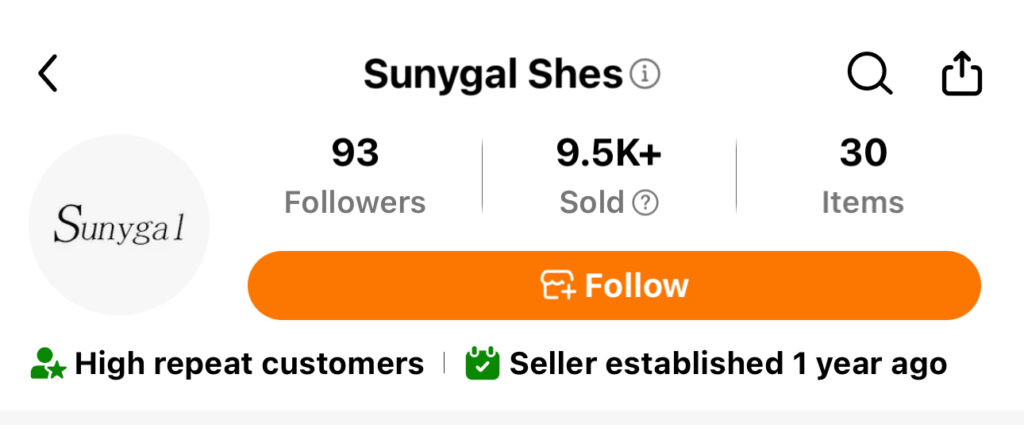Tap the Followers label
This screenshot has height=436, width=1024.
(x=355, y=202)
